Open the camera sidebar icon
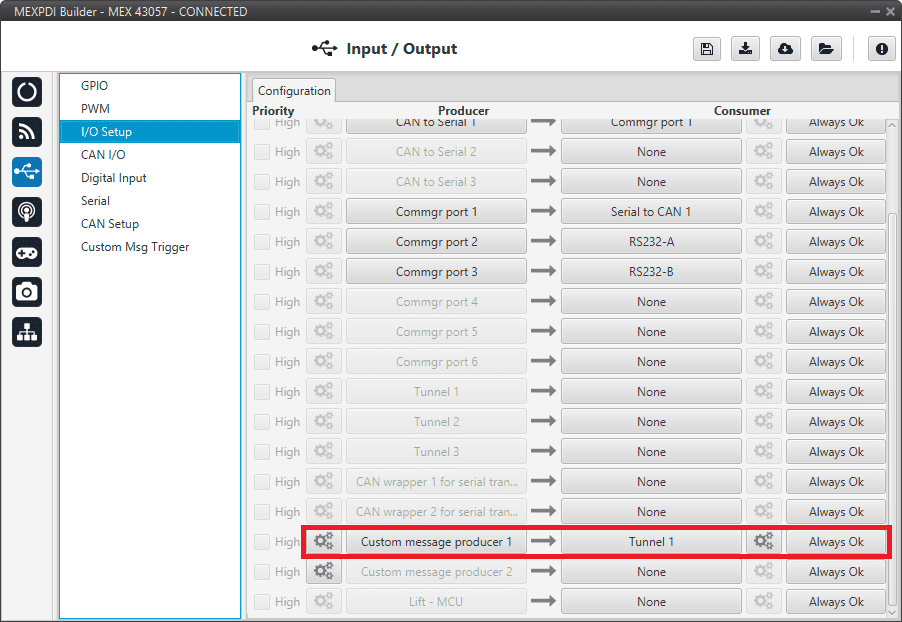This screenshot has height=622, width=902. click(26, 292)
